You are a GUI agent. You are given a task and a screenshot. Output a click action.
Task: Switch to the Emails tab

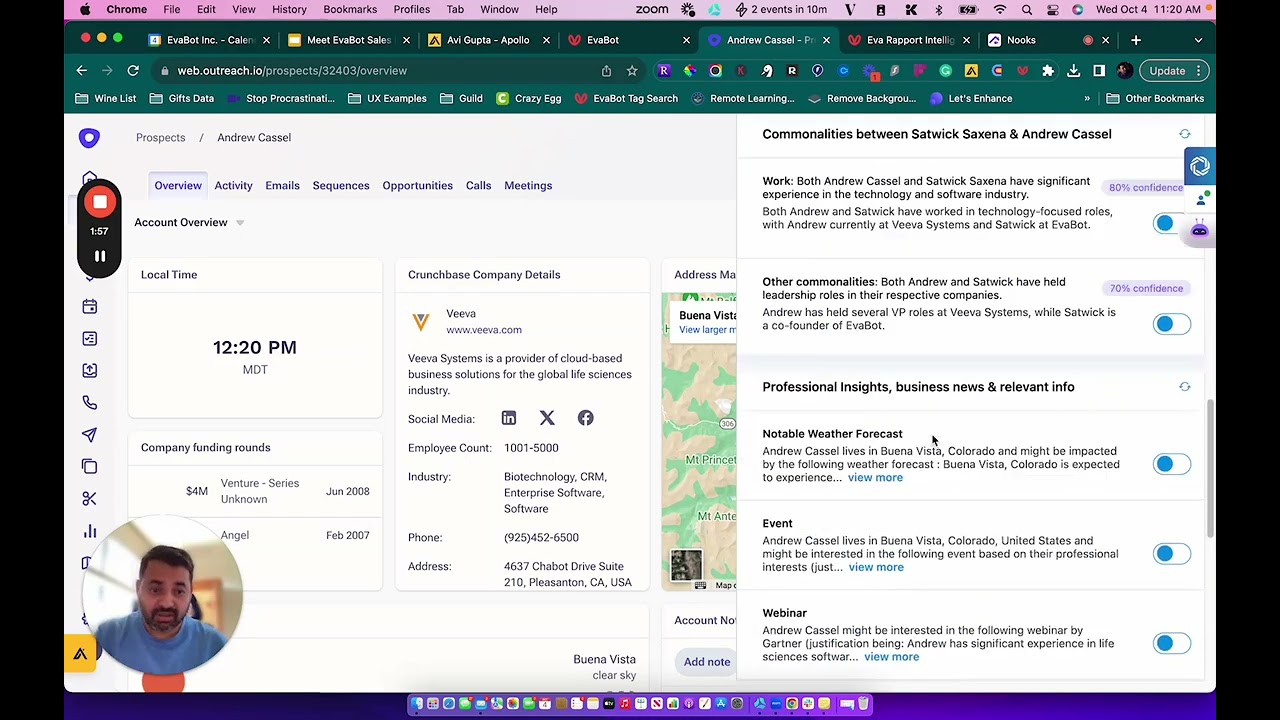point(282,186)
